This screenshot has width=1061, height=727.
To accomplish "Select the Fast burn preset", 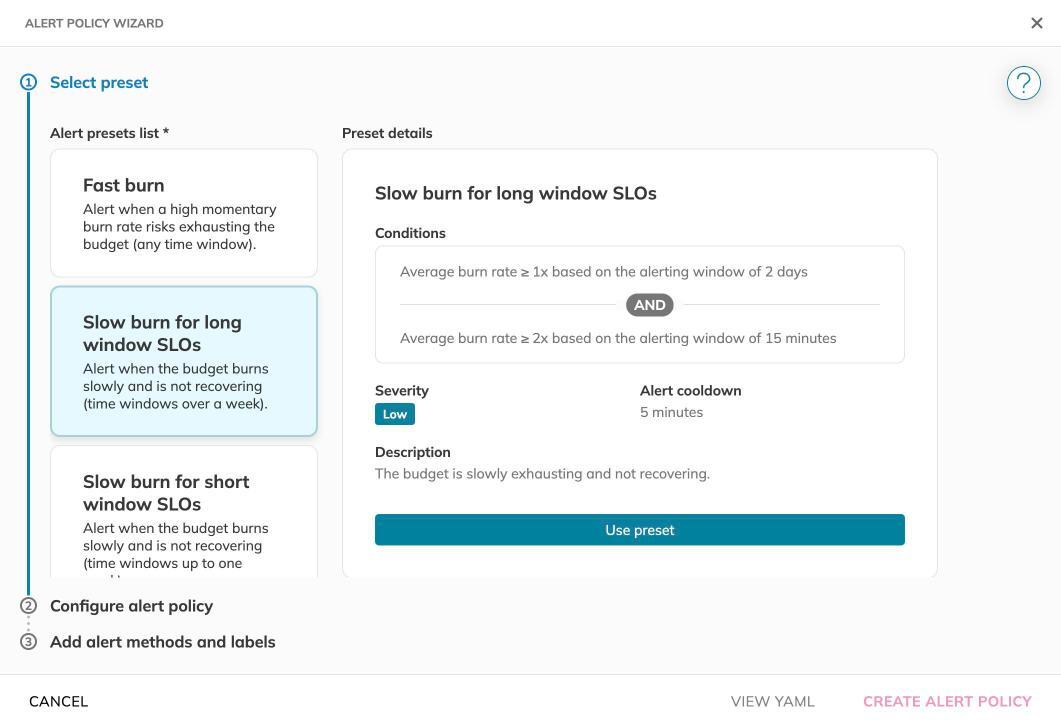I will pyautogui.click(x=184, y=212).
